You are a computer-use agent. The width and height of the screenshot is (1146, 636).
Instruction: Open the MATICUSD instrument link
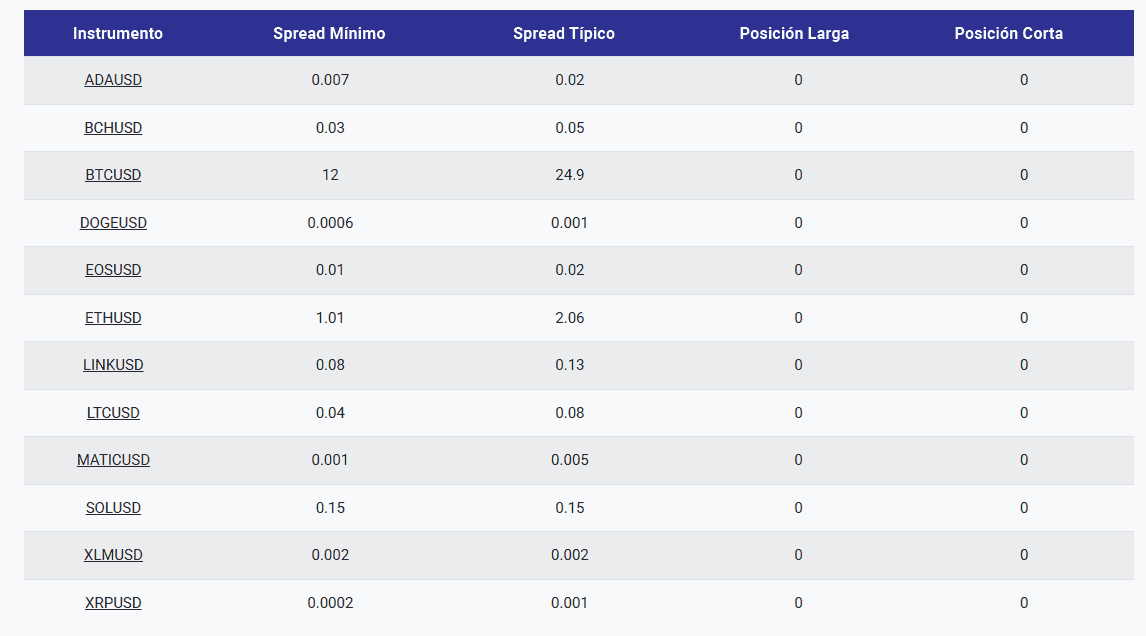click(x=113, y=461)
